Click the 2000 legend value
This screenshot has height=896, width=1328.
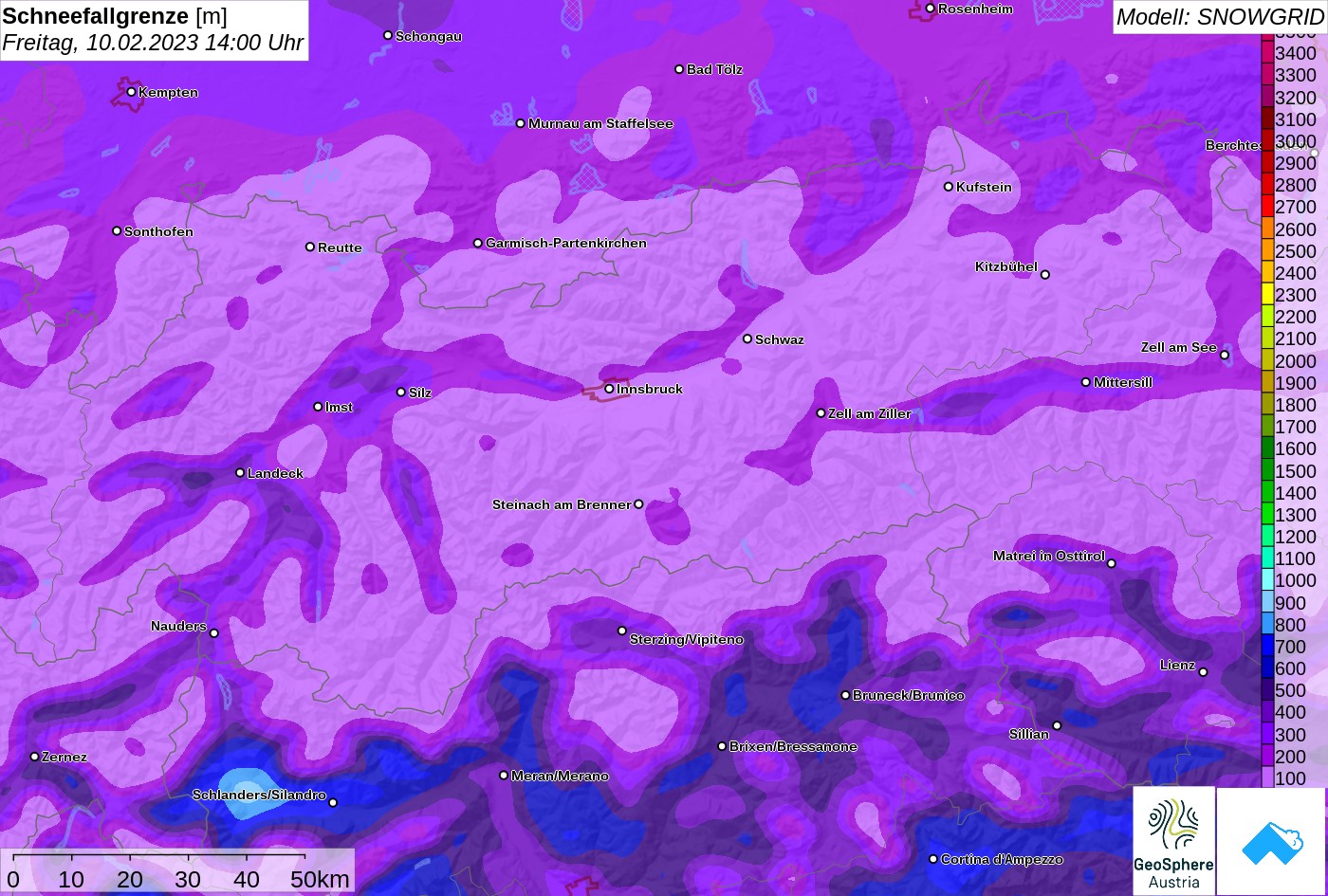click(x=1296, y=361)
